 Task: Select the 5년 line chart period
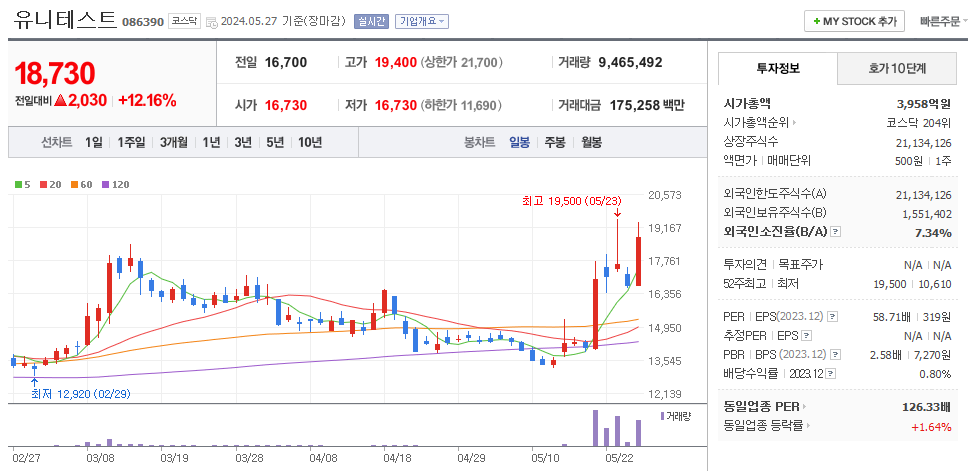tap(274, 142)
